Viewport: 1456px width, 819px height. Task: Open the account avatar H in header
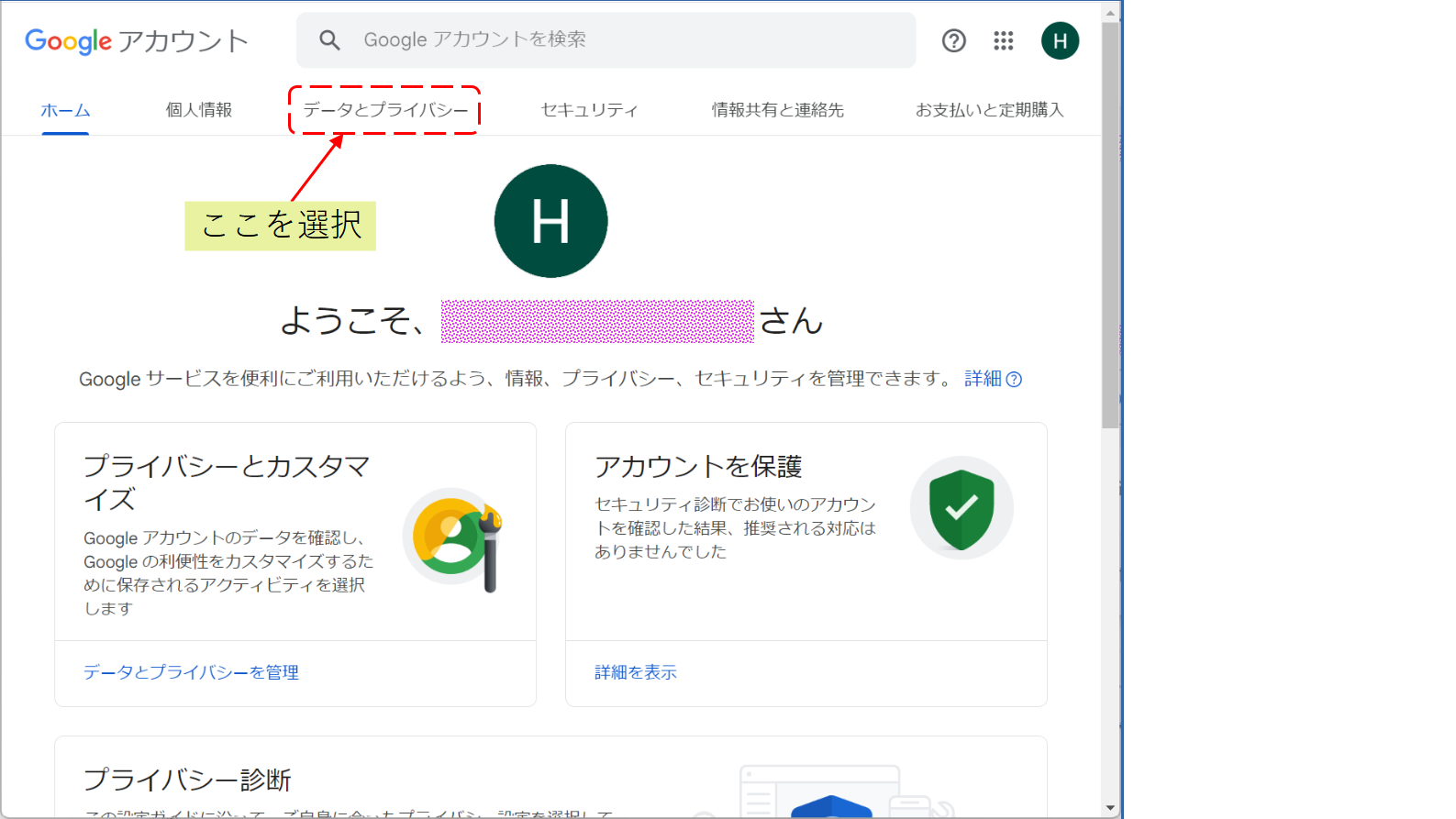(1060, 40)
